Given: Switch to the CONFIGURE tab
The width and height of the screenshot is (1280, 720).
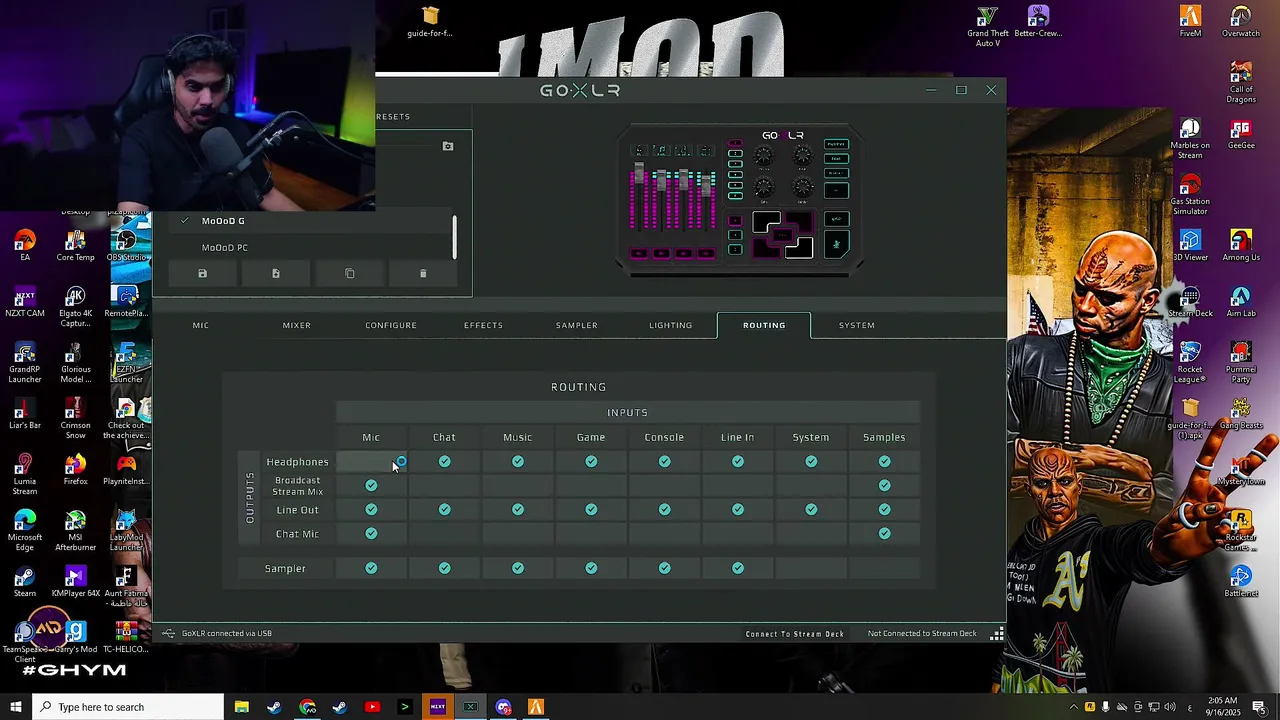Looking at the screenshot, I should [391, 325].
